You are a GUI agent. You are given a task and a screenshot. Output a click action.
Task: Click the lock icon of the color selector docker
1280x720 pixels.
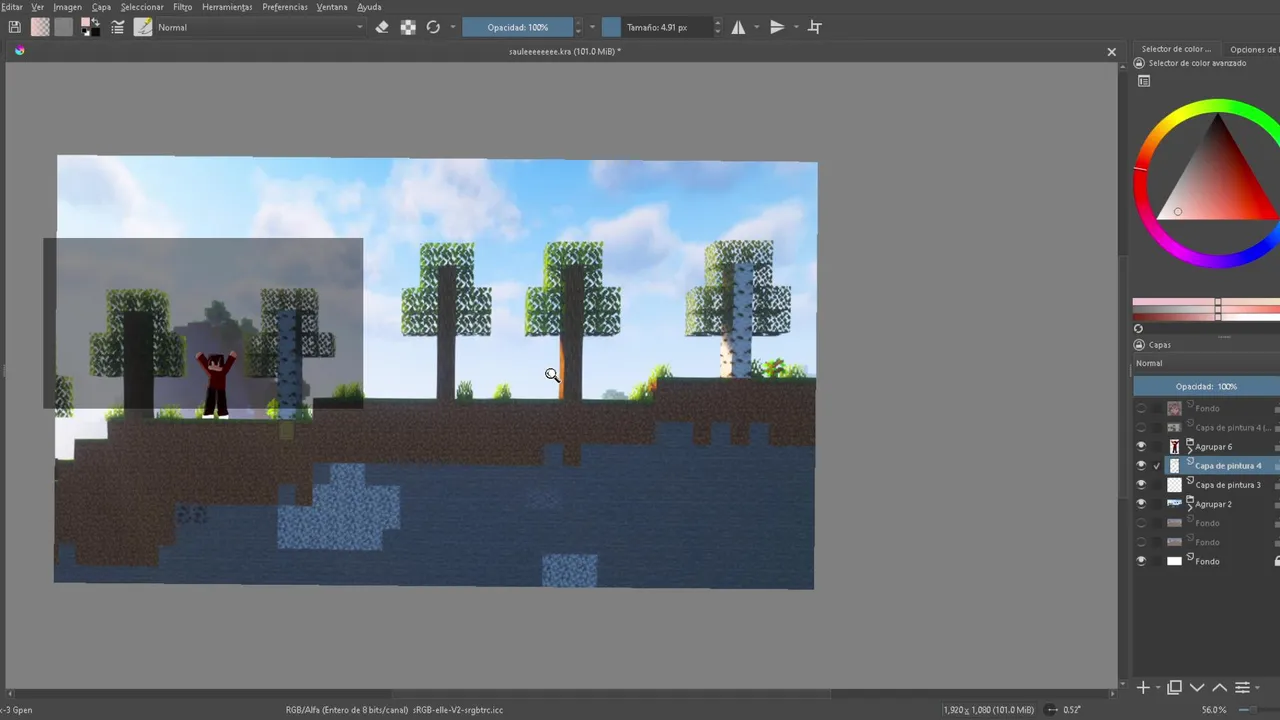[x=1139, y=63]
